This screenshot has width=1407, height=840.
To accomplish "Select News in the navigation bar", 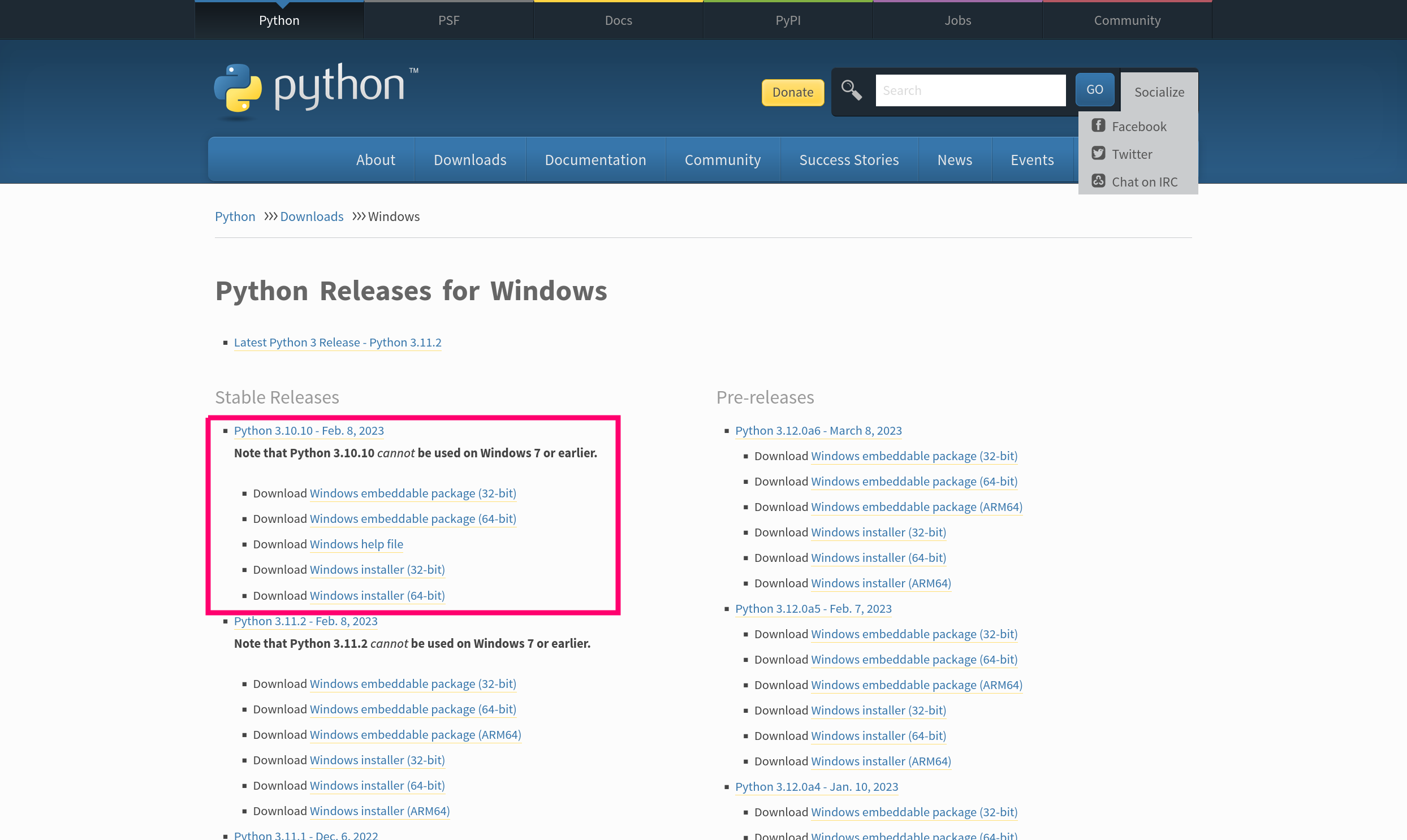I will point(954,159).
